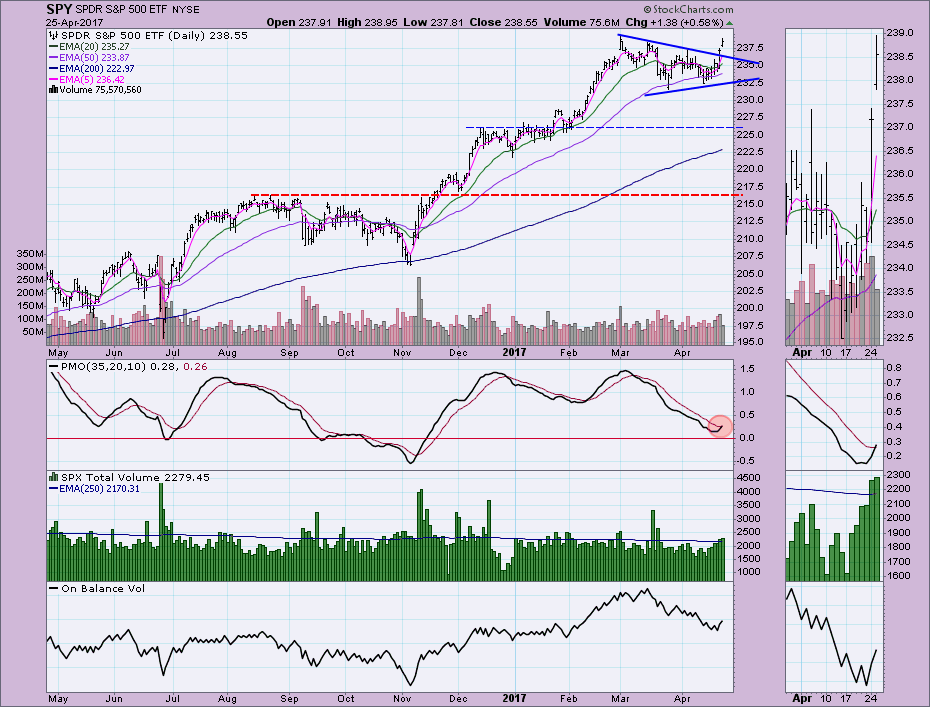Click the Apr label in bottom zoom panel
Viewport: 930px width, 707px height.
(x=802, y=698)
